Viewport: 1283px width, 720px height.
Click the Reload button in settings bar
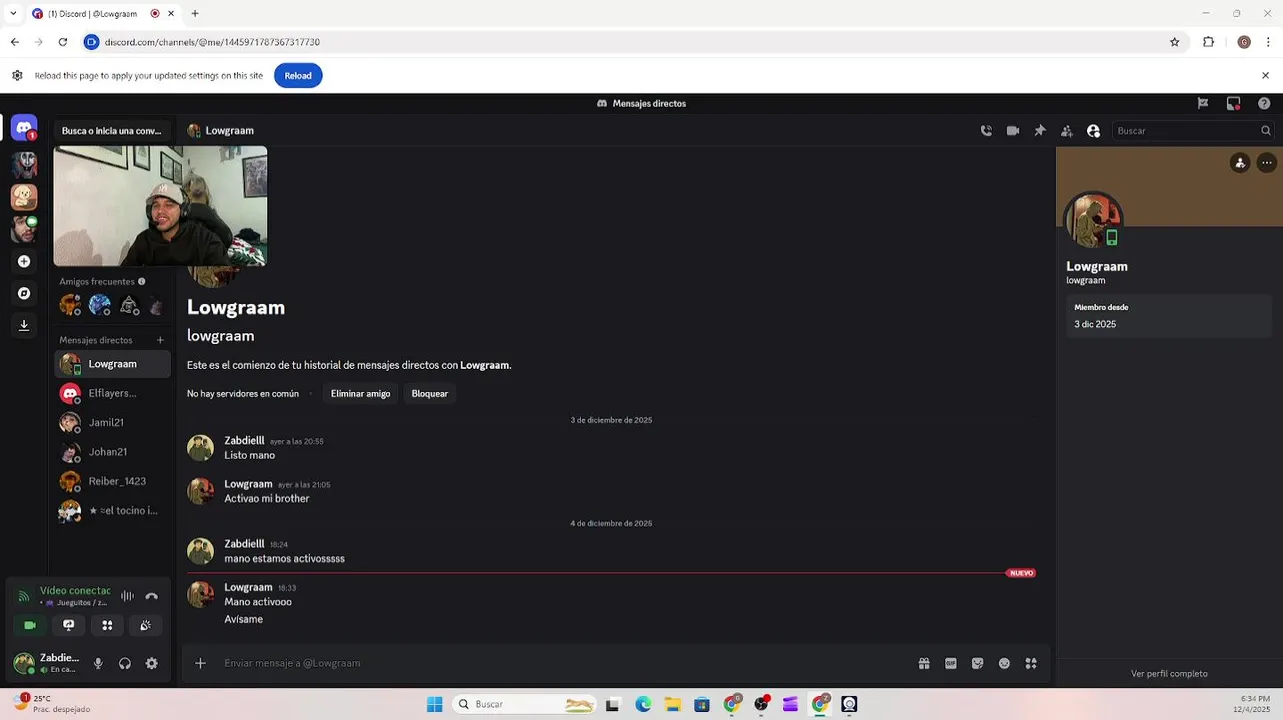coord(298,76)
